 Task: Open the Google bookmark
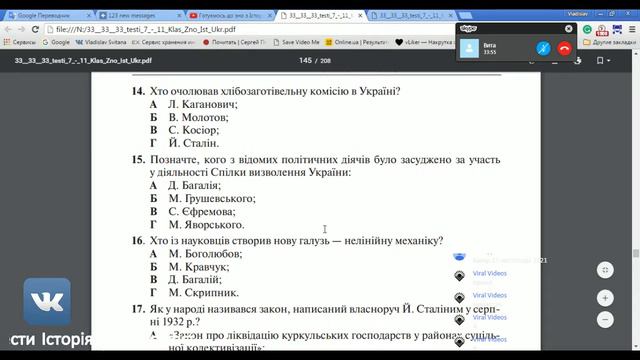(56, 42)
